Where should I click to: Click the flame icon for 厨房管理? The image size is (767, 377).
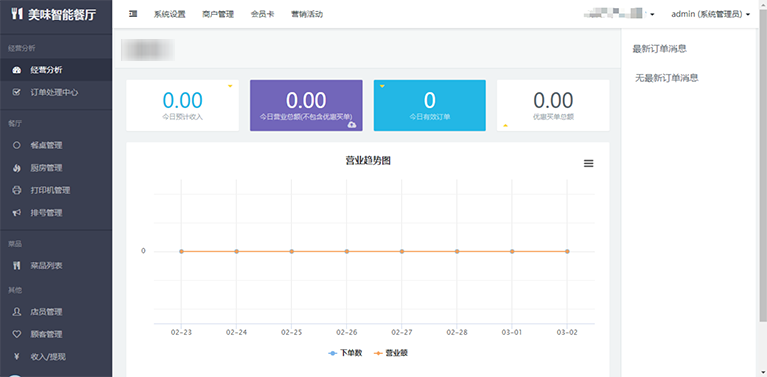pyautogui.click(x=17, y=168)
